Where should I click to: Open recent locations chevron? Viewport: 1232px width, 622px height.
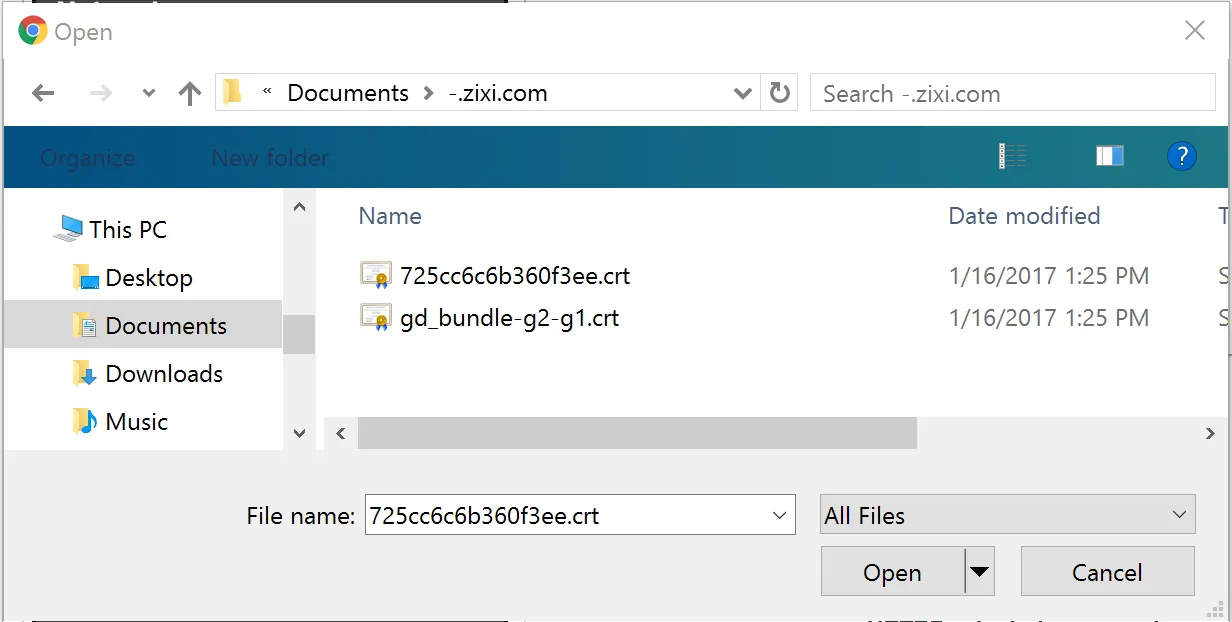(x=149, y=94)
